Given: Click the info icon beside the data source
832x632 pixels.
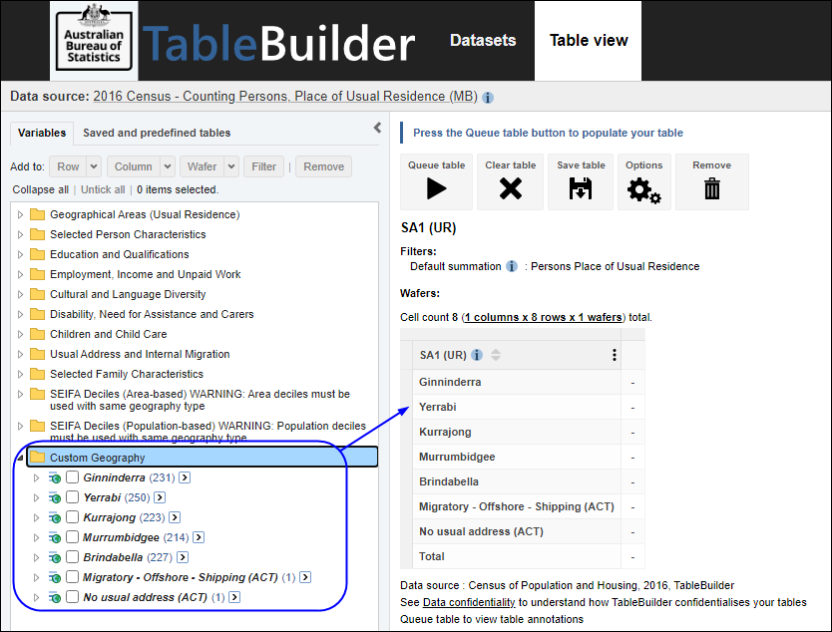Looking at the screenshot, I should coord(487,95).
